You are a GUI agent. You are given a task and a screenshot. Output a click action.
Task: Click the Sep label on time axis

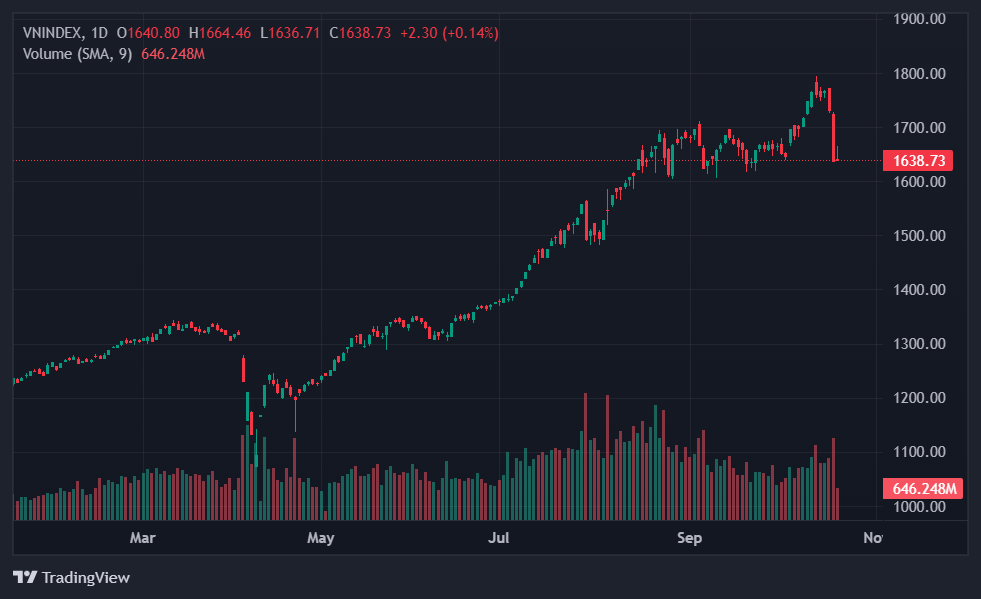click(x=689, y=538)
